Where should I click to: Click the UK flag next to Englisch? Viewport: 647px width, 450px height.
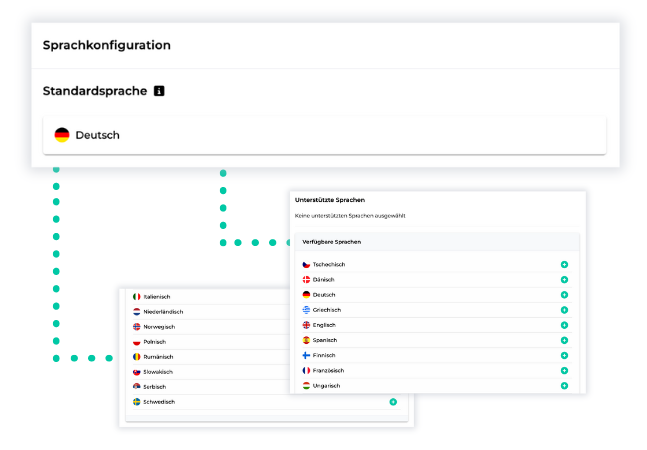[306, 325]
